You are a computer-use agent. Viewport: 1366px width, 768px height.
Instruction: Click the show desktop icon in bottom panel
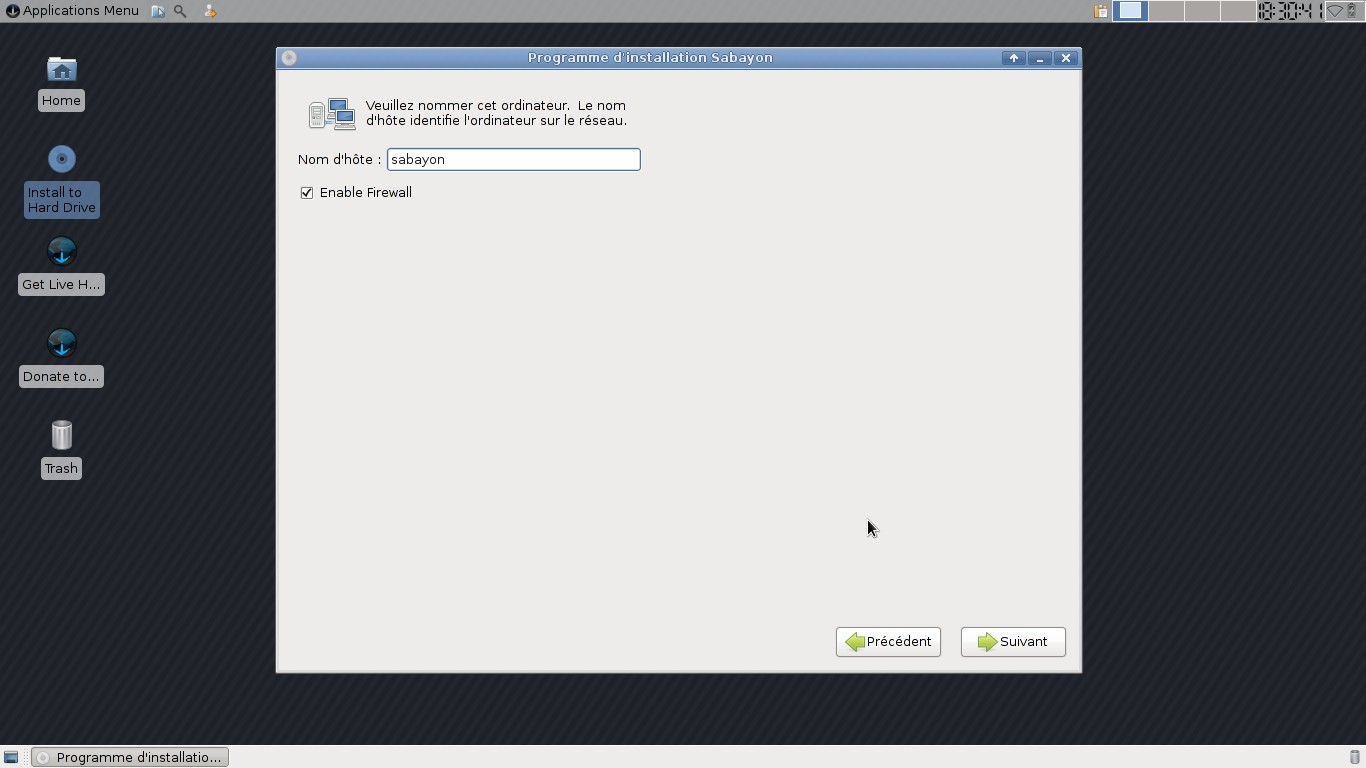pyautogui.click(x=11, y=757)
